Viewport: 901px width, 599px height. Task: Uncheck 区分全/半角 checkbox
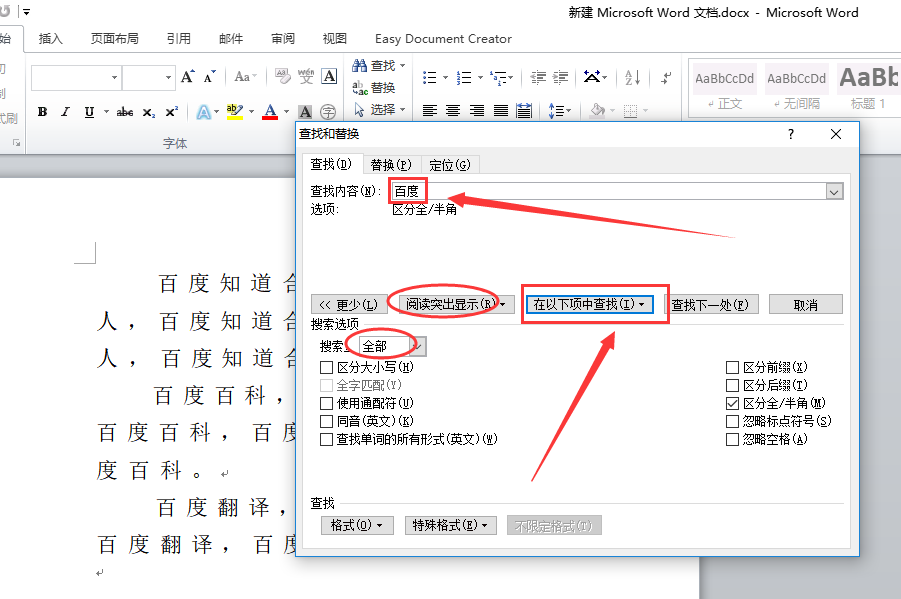[x=732, y=404]
